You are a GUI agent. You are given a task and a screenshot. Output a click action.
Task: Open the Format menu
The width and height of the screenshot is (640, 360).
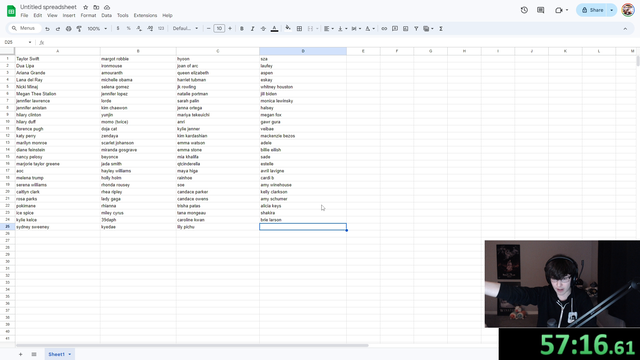[88, 16]
